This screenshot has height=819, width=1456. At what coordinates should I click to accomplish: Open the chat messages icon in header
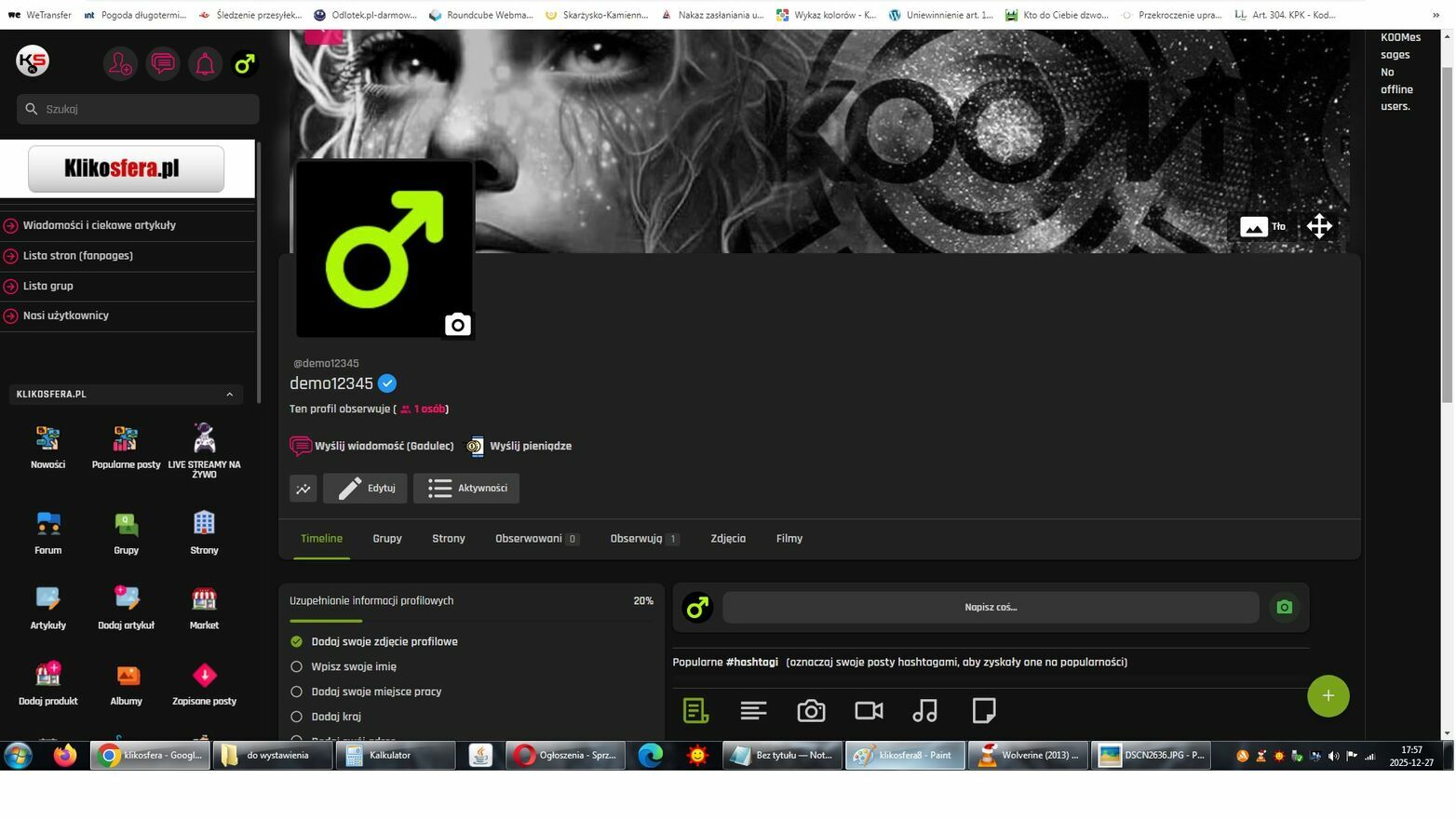pyautogui.click(x=163, y=64)
